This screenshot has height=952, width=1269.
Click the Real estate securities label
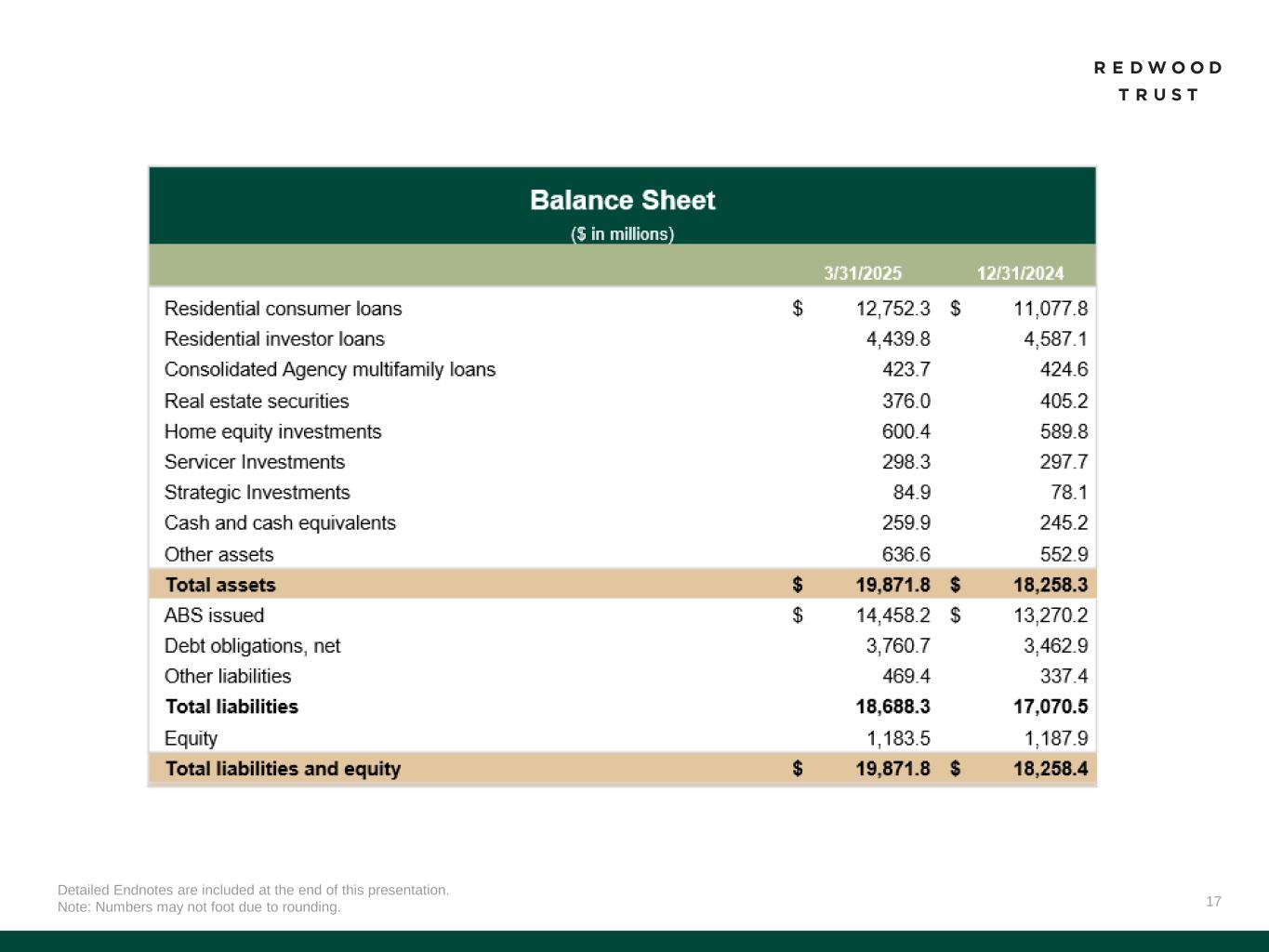tap(257, 402)
